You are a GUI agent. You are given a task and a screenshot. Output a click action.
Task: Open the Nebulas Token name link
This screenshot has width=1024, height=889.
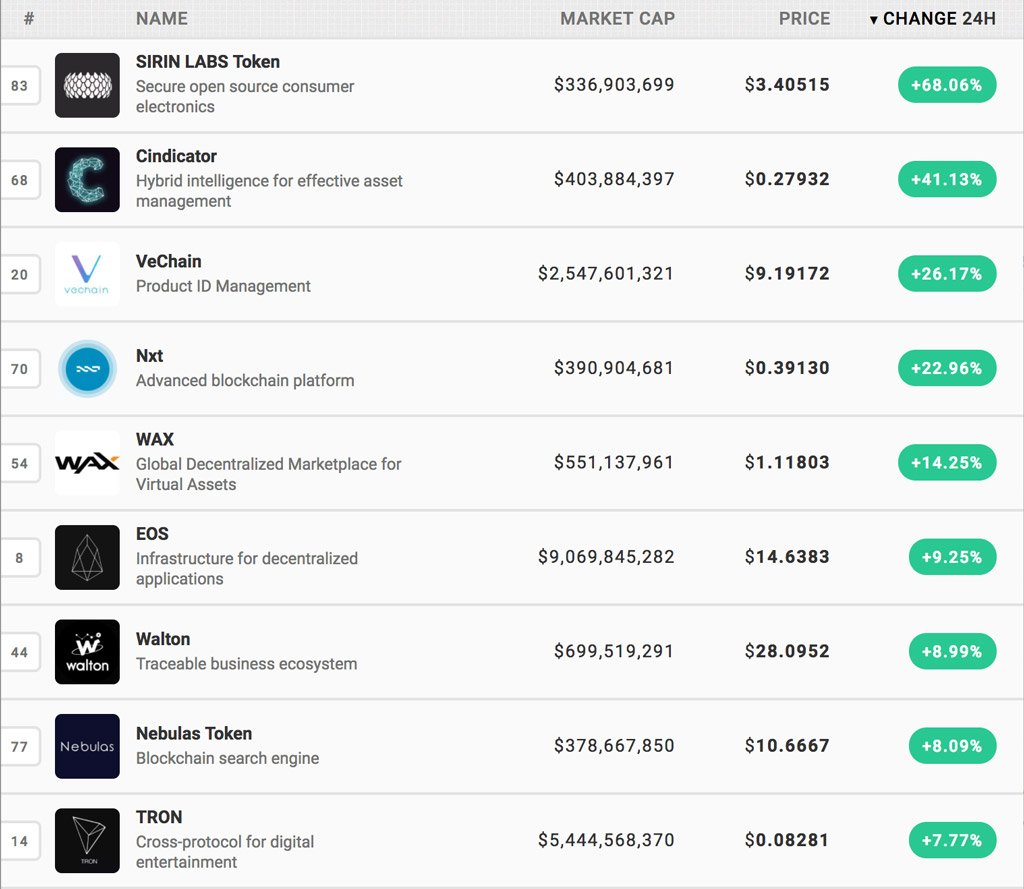click(194, 734)
